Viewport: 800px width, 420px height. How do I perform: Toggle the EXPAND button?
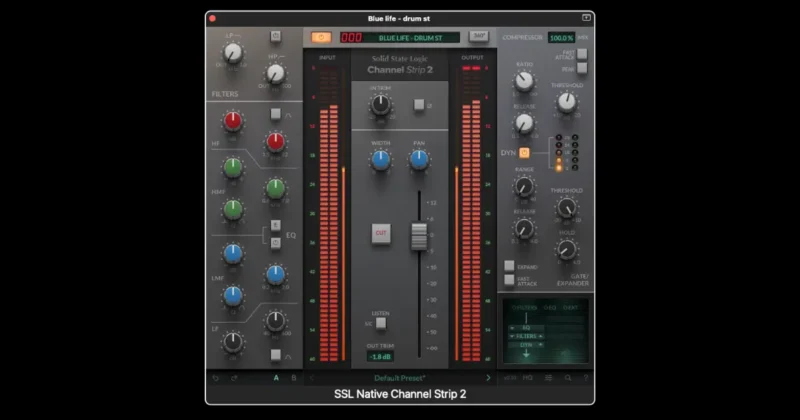(x=509, y=266)
